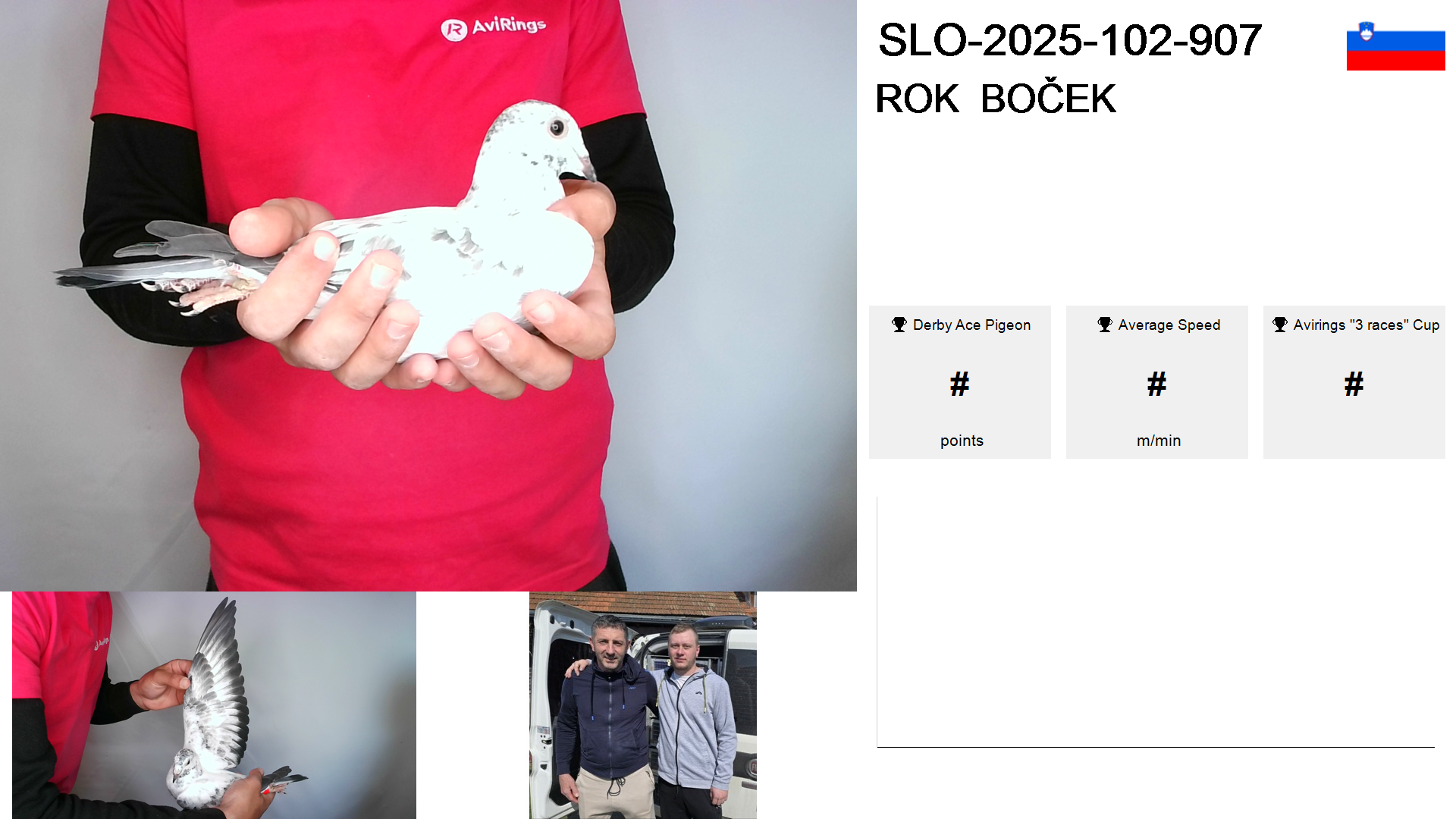Click the owner name ROK BOČEK

tap(996, 98)
